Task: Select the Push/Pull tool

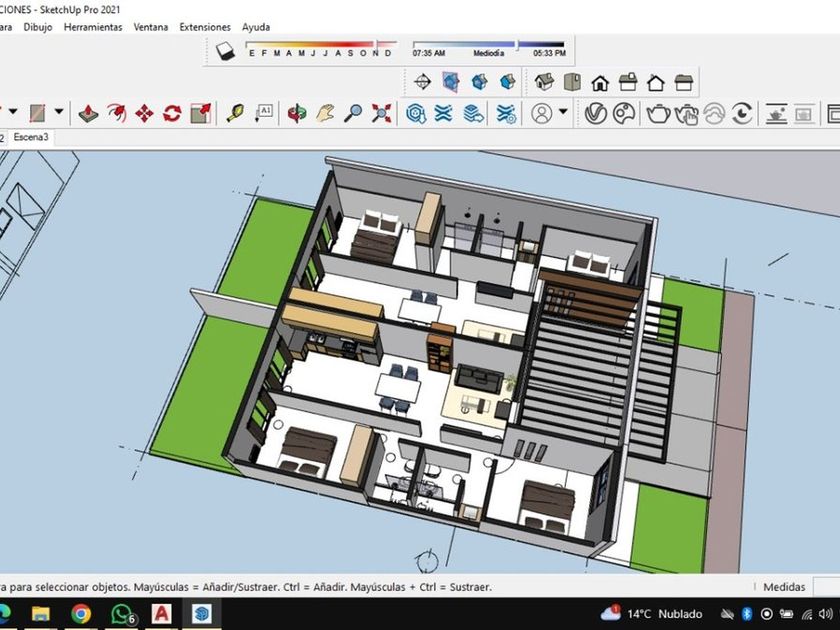Action: coord(88,113)
